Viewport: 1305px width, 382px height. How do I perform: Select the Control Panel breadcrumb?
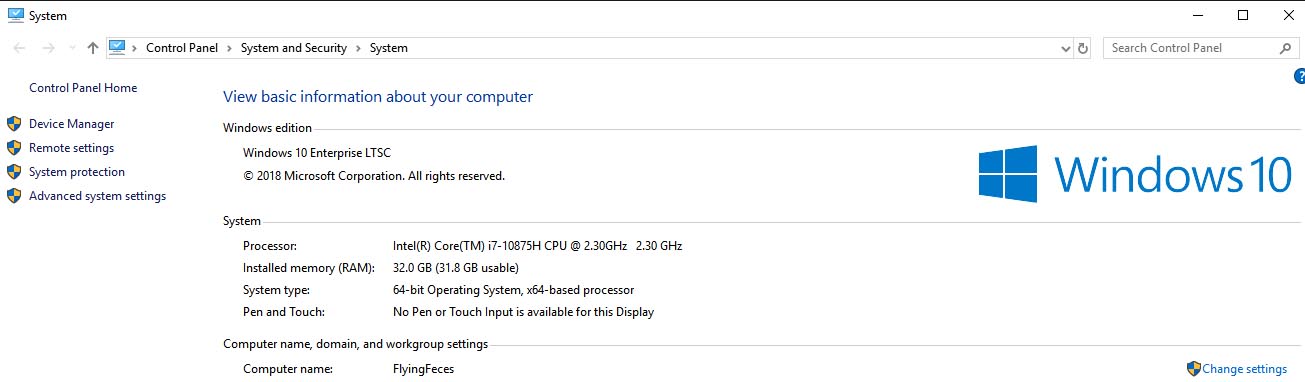(x=182, y=48)
